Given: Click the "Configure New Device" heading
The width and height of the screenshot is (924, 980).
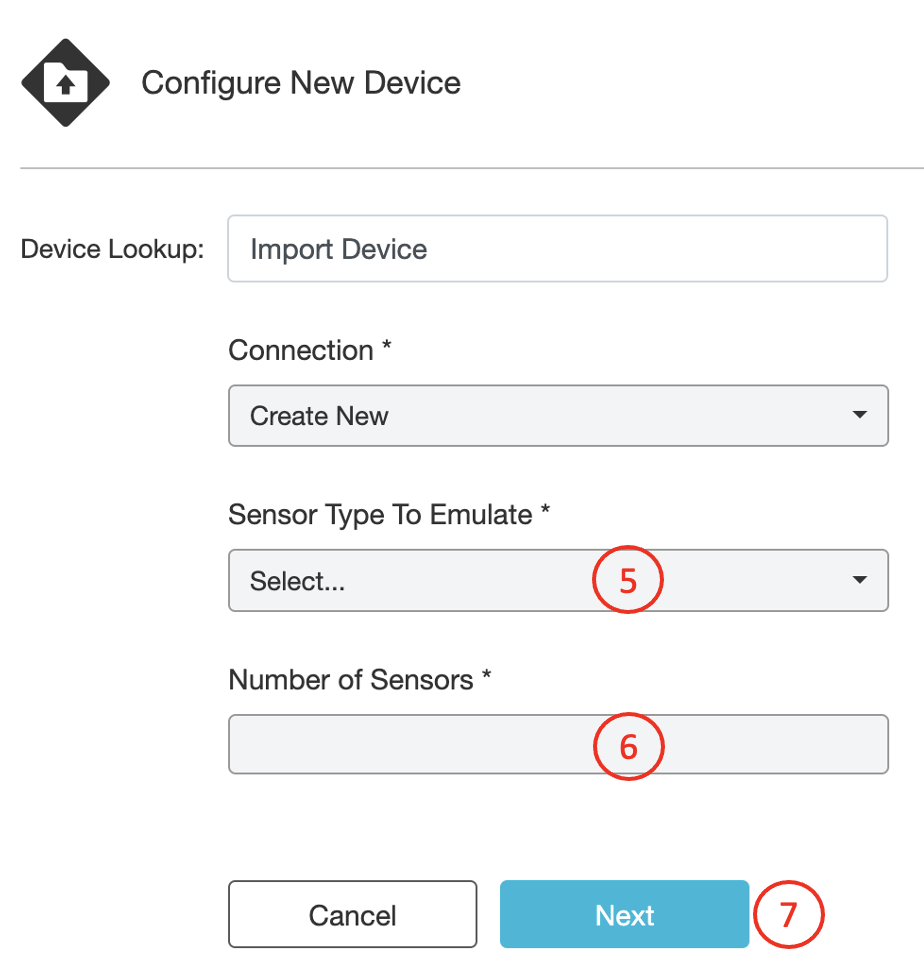Looking at the screenshot, I should tap(301, 82).
